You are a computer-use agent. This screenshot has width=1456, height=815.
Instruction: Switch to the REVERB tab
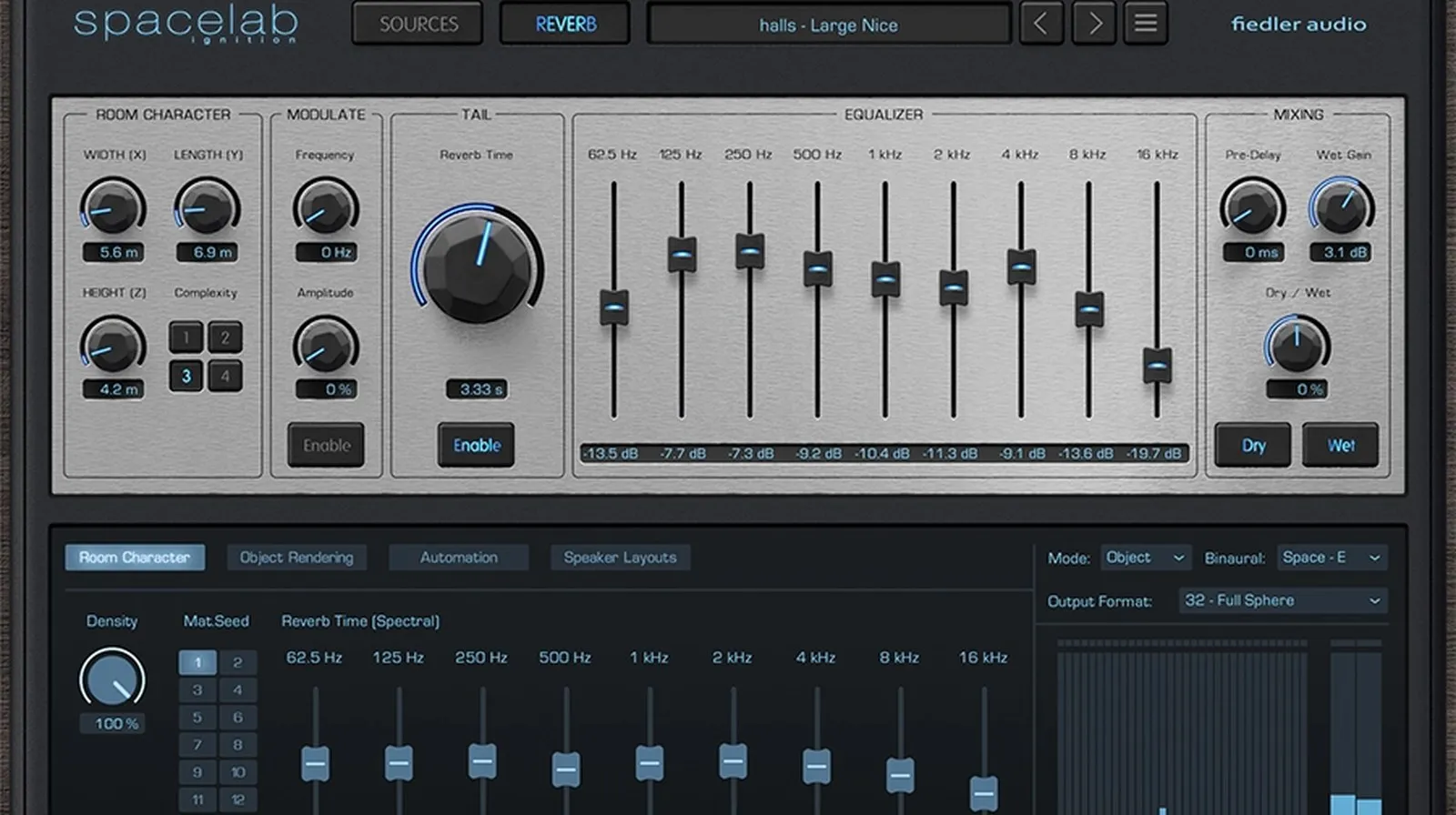coord(565,25)
